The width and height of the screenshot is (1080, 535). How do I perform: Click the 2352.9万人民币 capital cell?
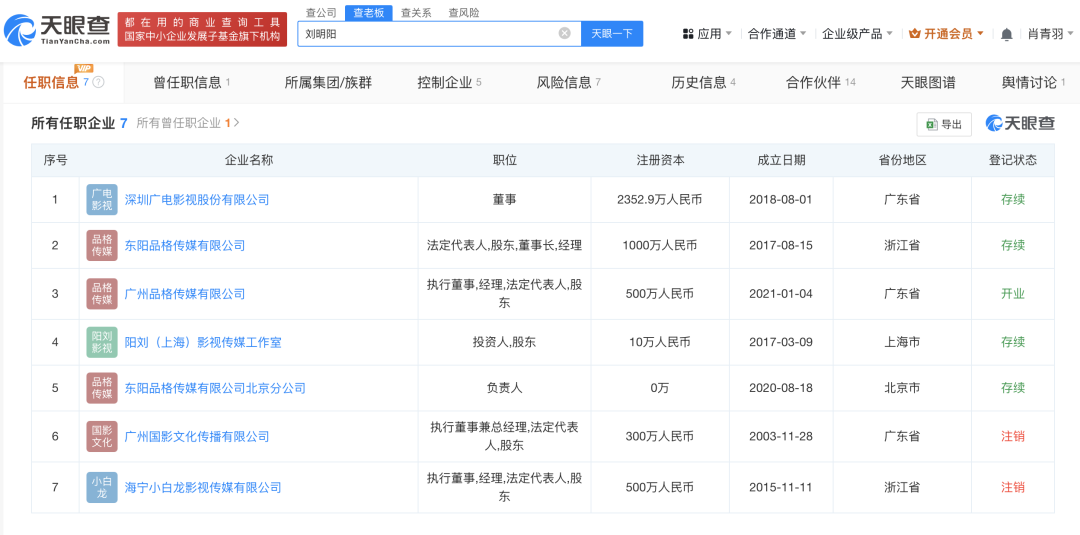click(661, 200)
